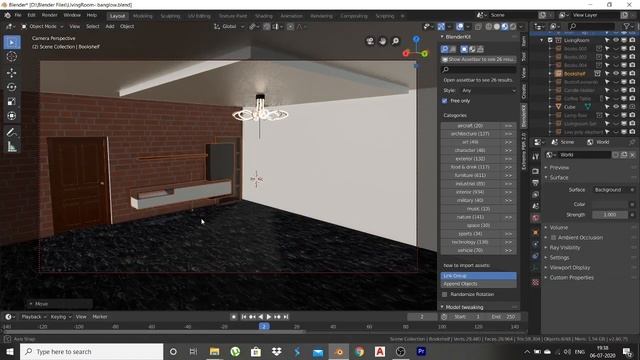640x360 pixels.
Task: Adjust the world Strength value slider
Action: tap(610, 215)
